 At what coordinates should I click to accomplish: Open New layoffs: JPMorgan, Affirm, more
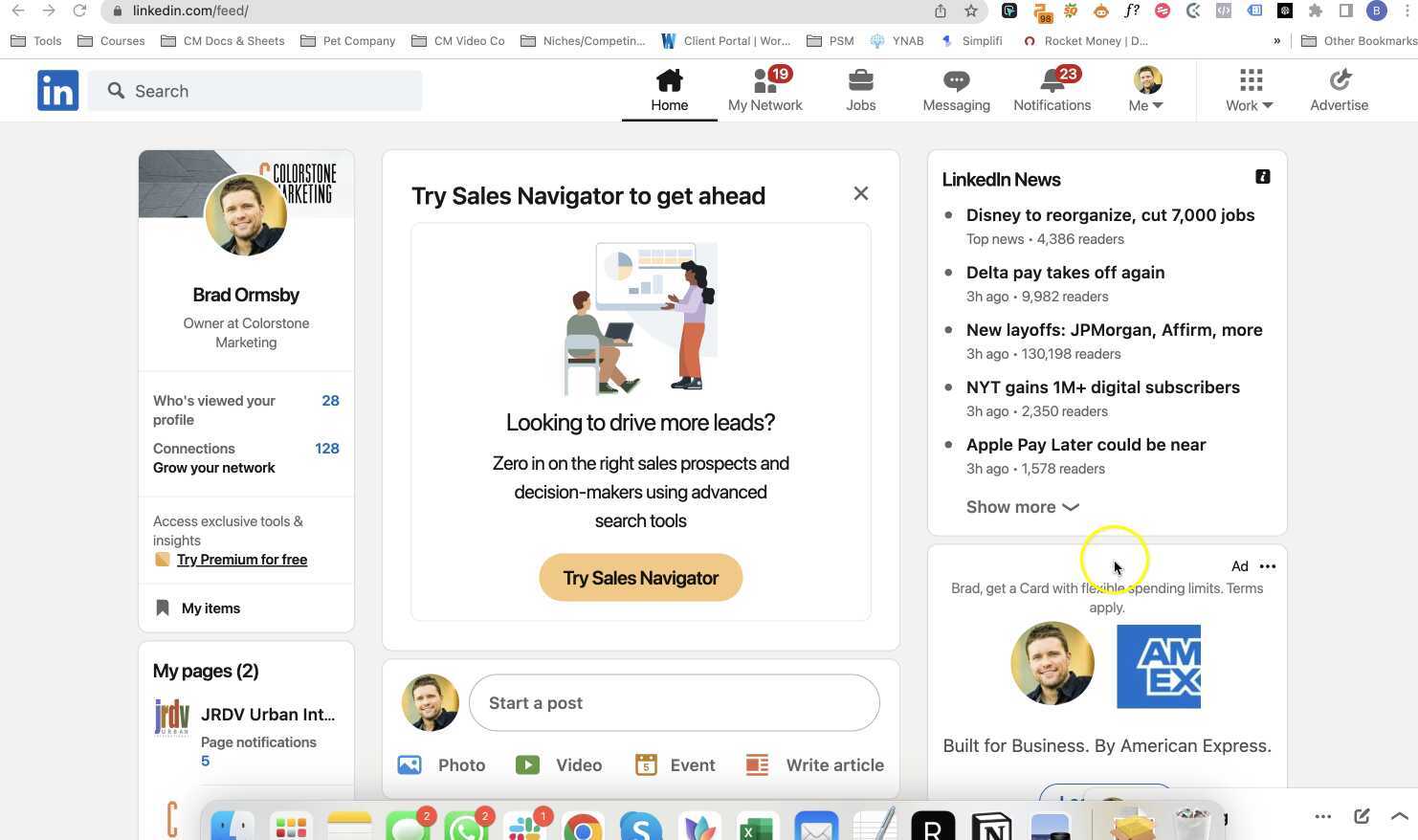click(1115, 330)
